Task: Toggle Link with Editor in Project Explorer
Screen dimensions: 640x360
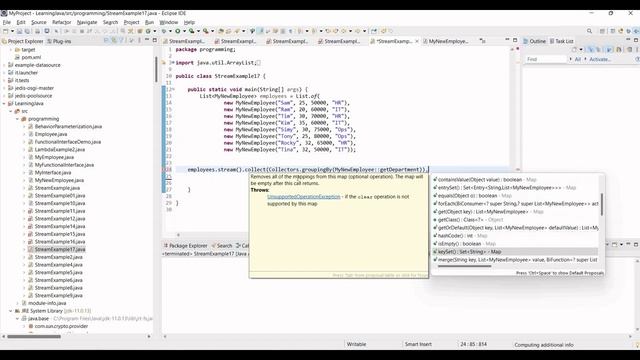Action: (114, 40)
